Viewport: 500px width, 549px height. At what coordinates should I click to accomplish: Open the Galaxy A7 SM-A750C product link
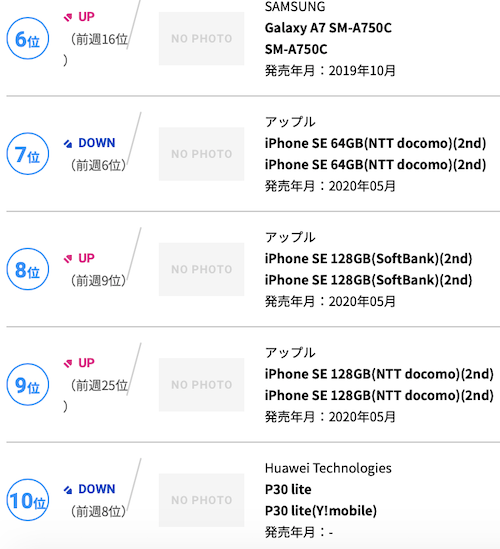[x=328, y=28]
